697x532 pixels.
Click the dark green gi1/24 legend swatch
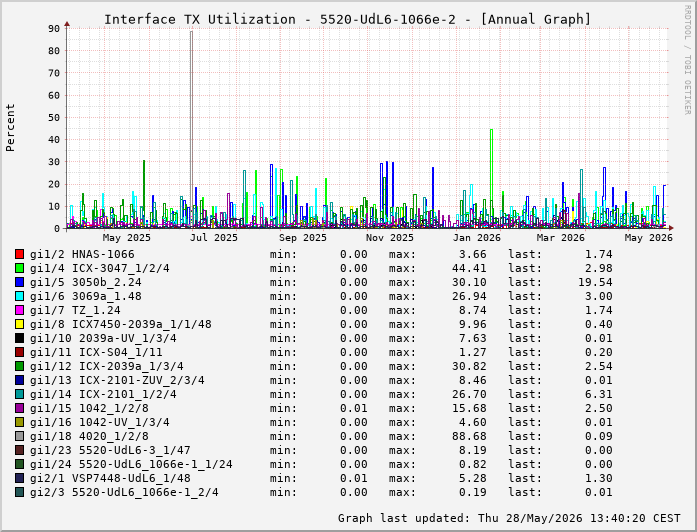point(19,464)
